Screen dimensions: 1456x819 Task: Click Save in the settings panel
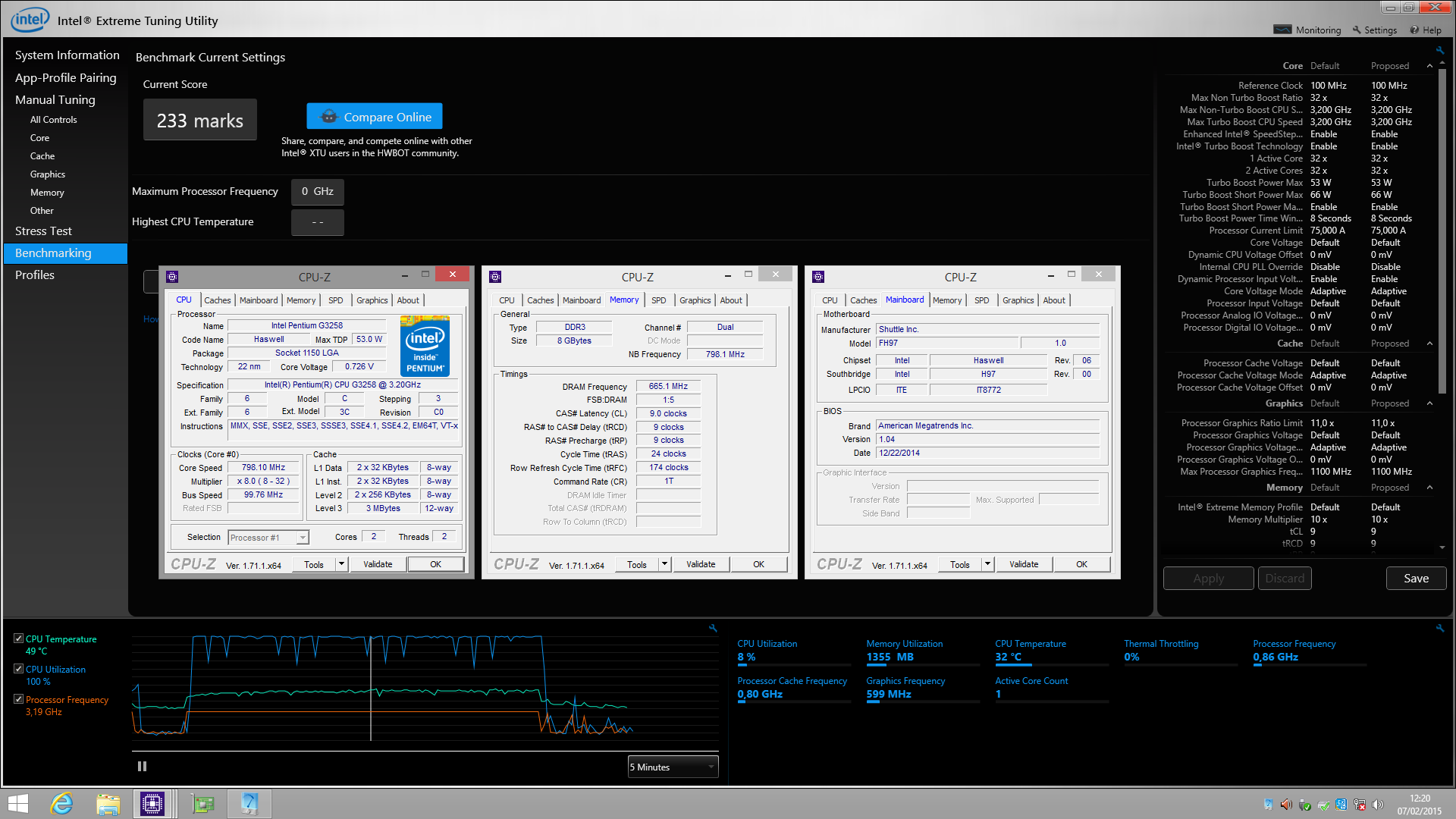[x=1416, y=578]
